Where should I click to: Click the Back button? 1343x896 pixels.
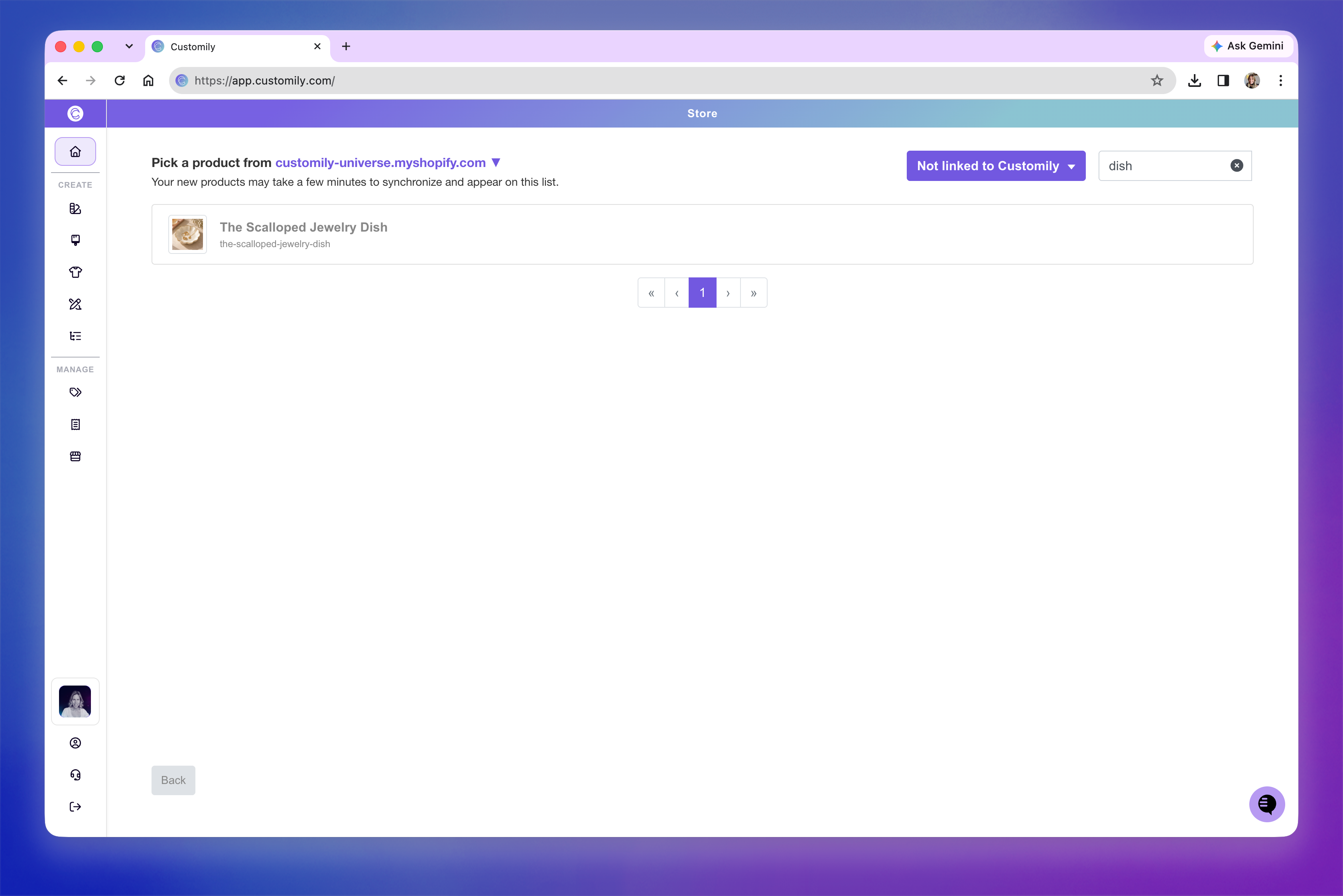[x=173, y=780]
